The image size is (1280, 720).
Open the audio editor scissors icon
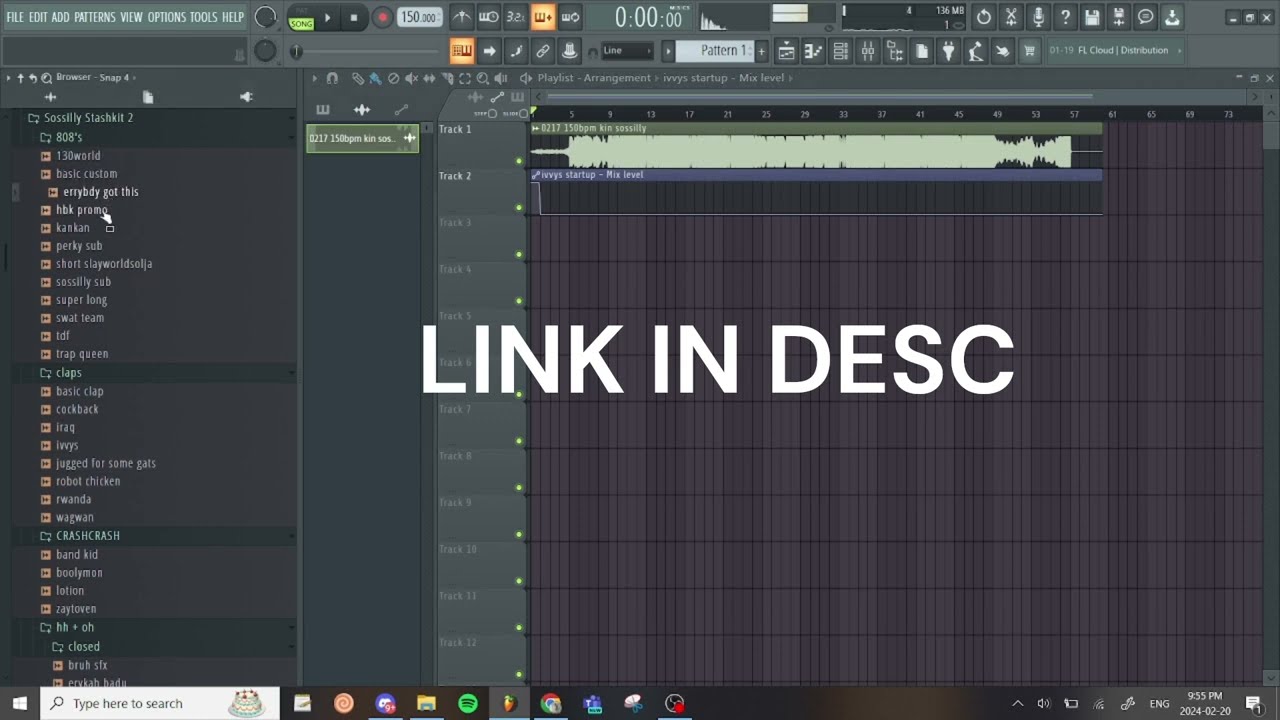pyautogui.click(x=1011, y=17)
